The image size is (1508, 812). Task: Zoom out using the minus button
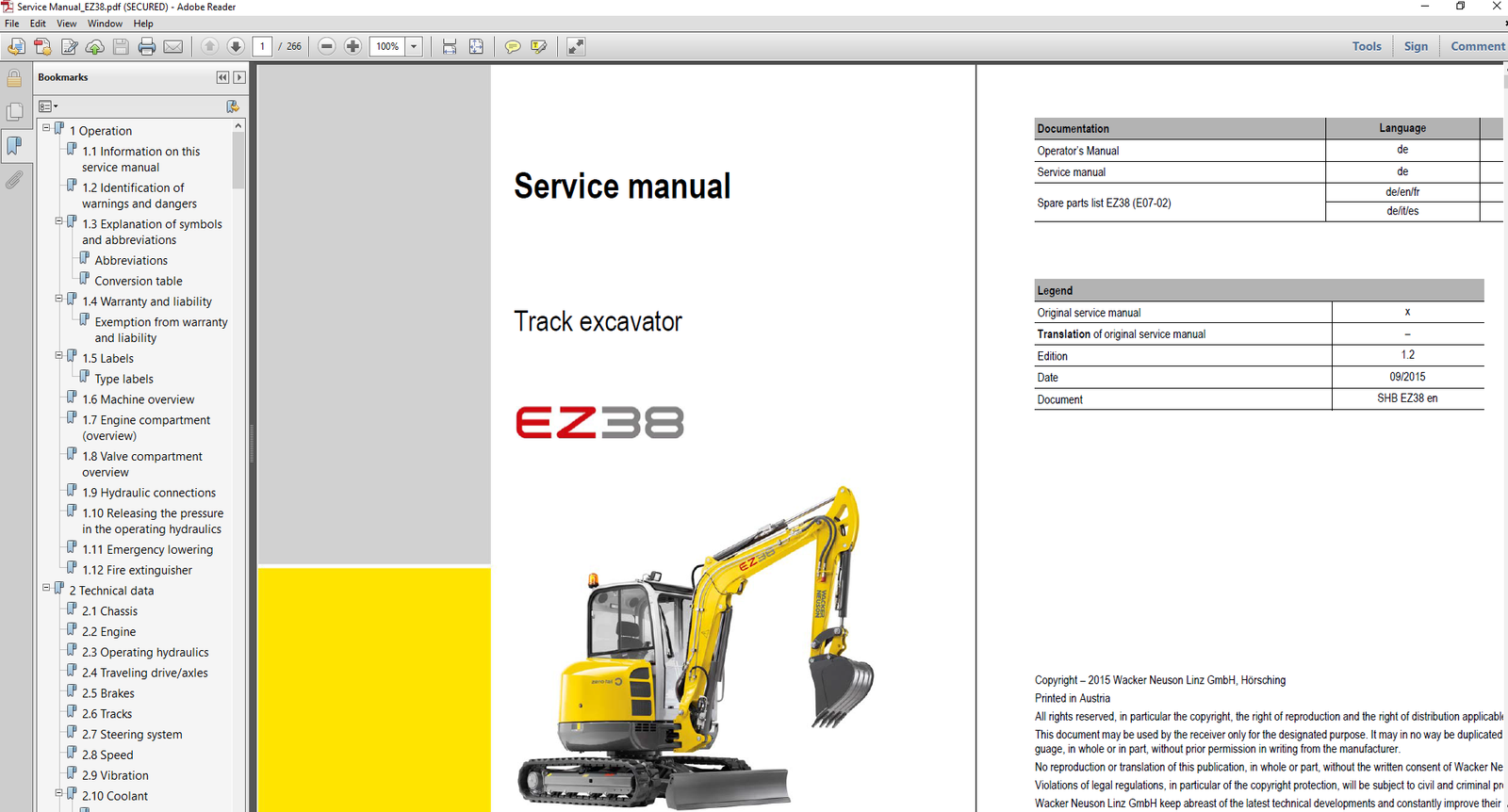326,46
